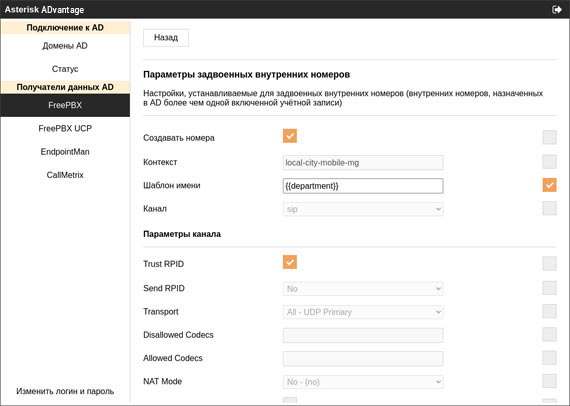Viewport: 570px width, 406px height.
Task: Uncheck the Создавать номера checkbox
Action: click(x=290, y=136)
